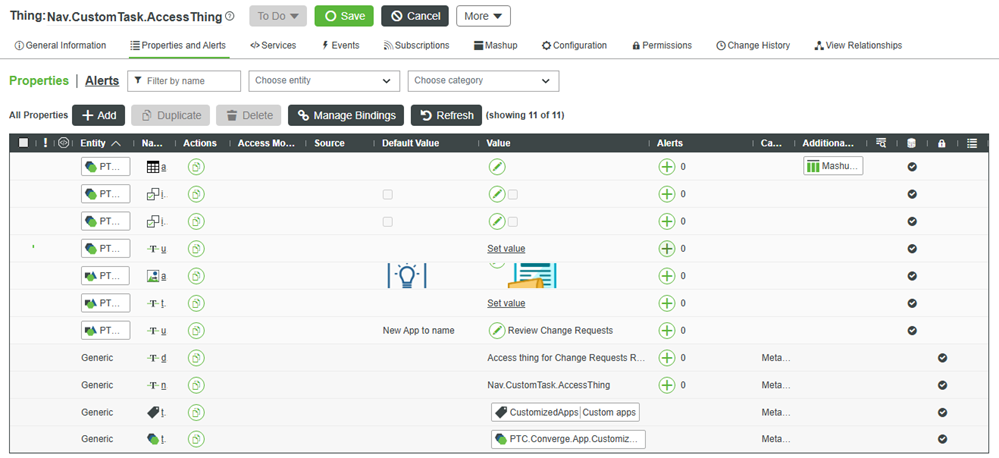Image resolution: width=999 pixels, height=458 pixels.
Task: Open the More dropdown menu
Action: 483,16
